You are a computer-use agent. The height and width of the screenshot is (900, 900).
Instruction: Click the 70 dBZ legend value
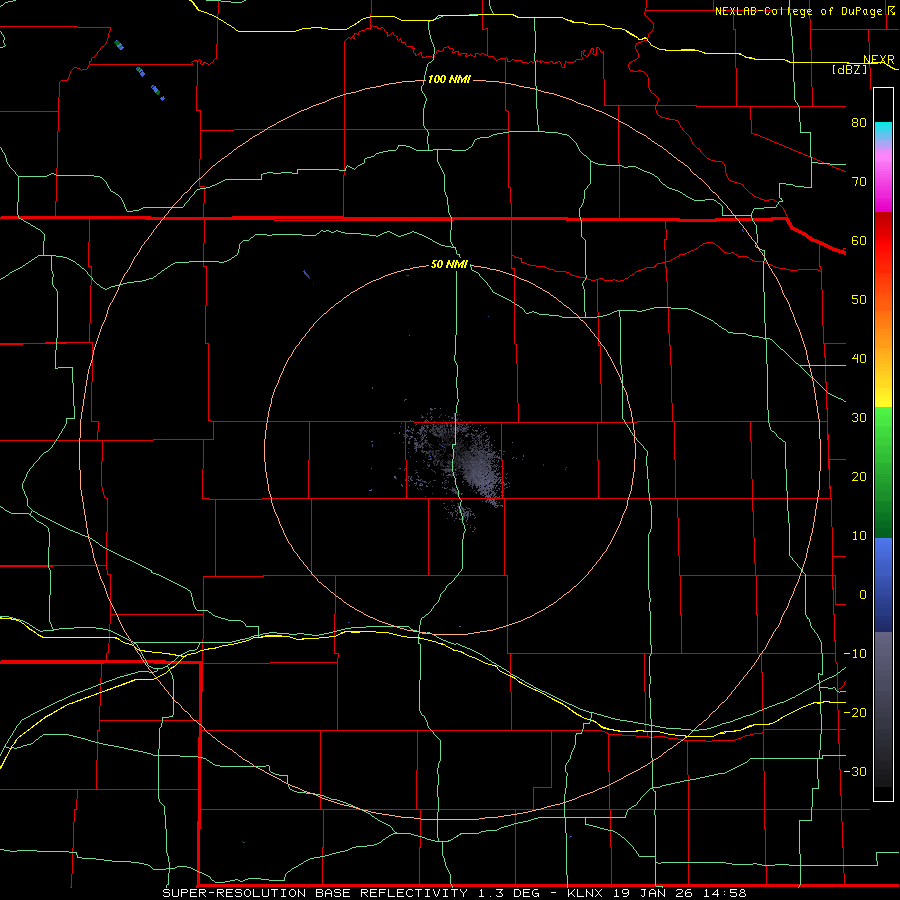point(859,182)
